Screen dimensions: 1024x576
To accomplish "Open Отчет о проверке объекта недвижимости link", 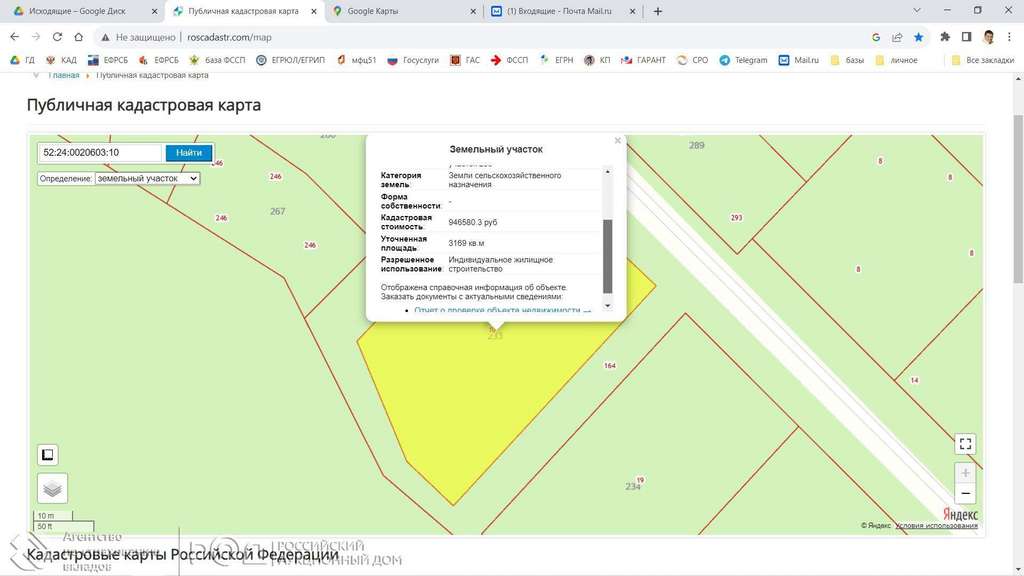I will tap(502, 310).
